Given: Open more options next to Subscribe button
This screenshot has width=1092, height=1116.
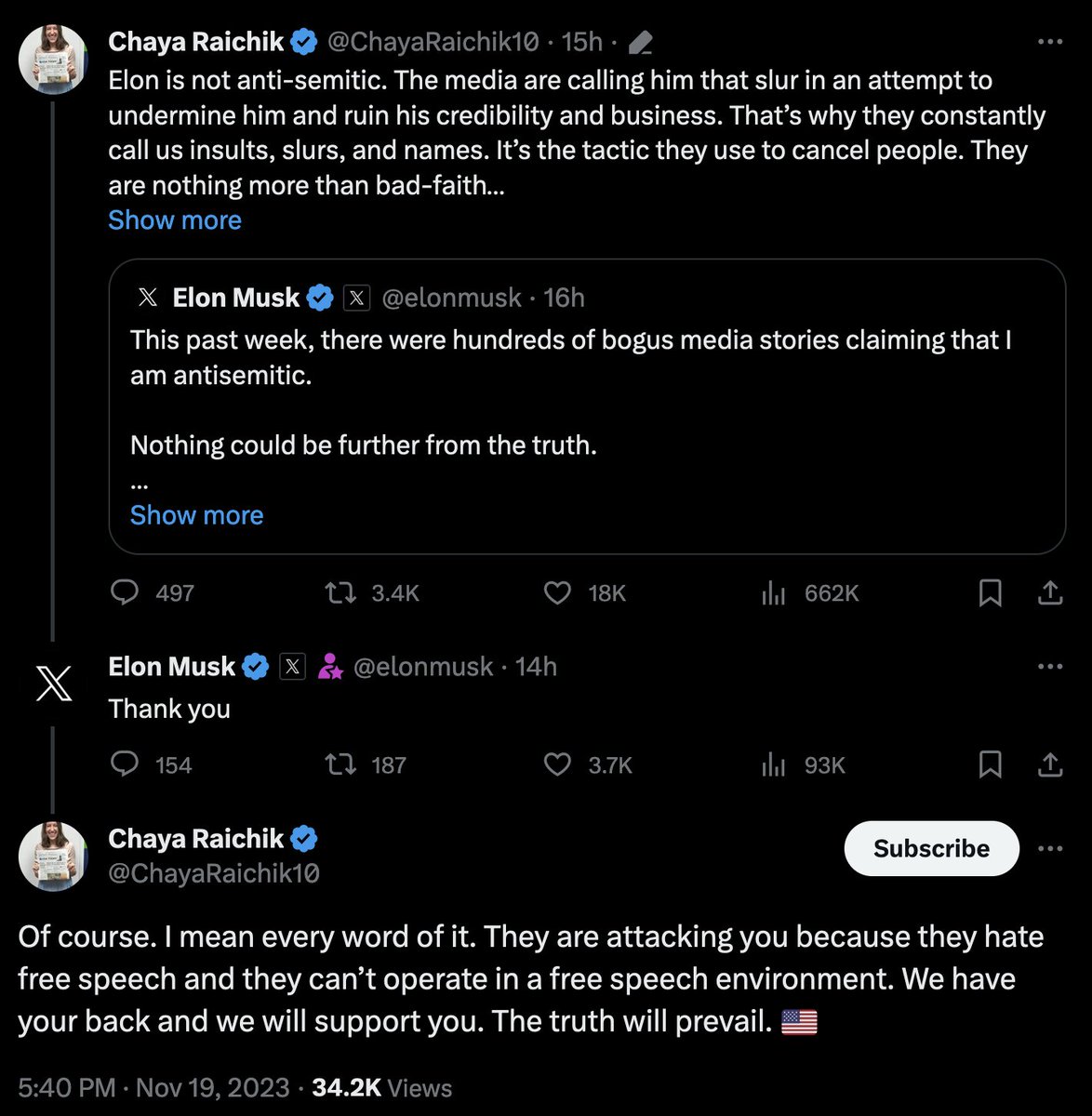Looking at the screenshot, I should [x=1049, y=848].
